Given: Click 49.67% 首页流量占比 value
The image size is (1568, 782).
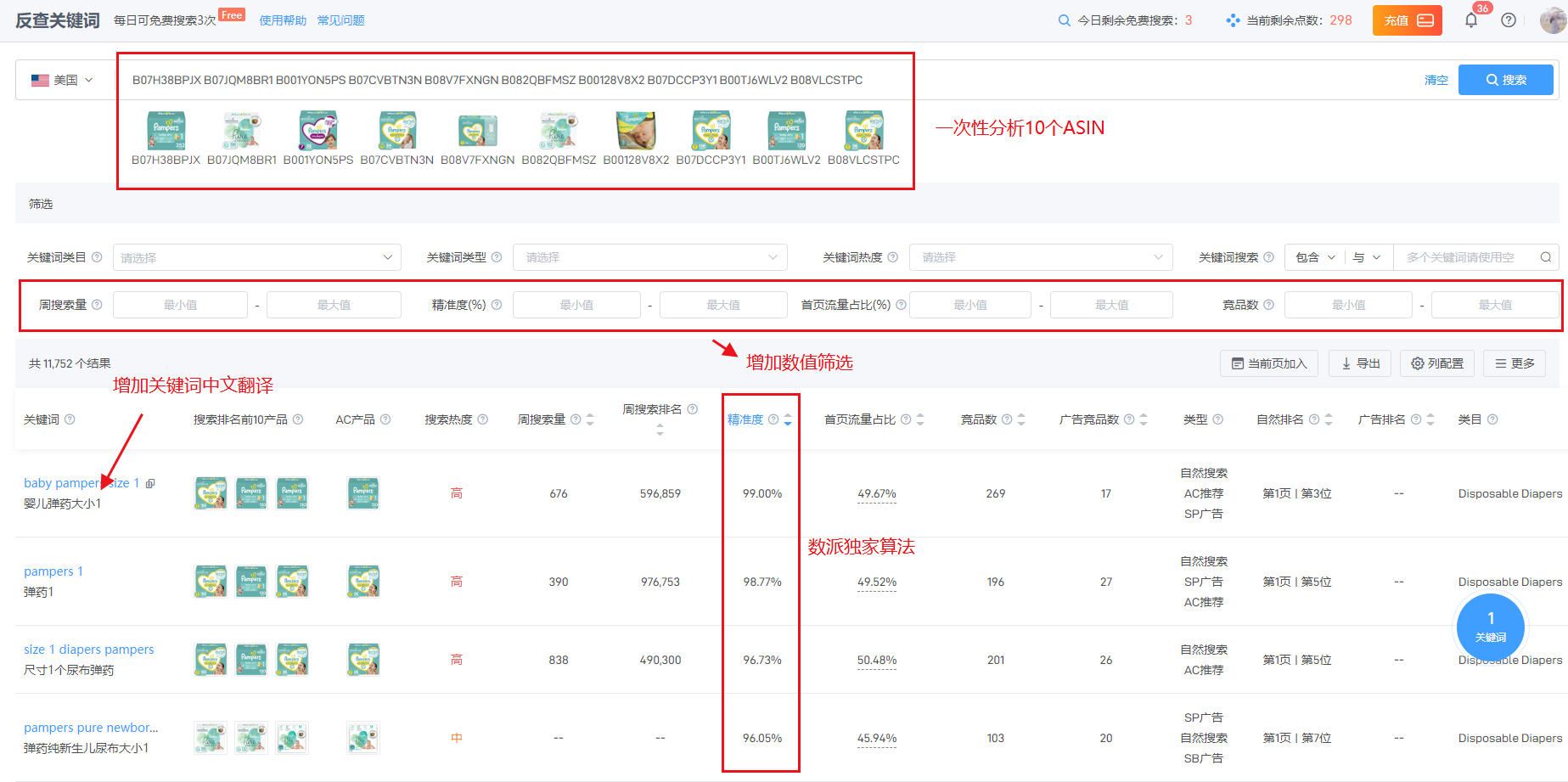Looking at the screenshot, I should [877, 494].
